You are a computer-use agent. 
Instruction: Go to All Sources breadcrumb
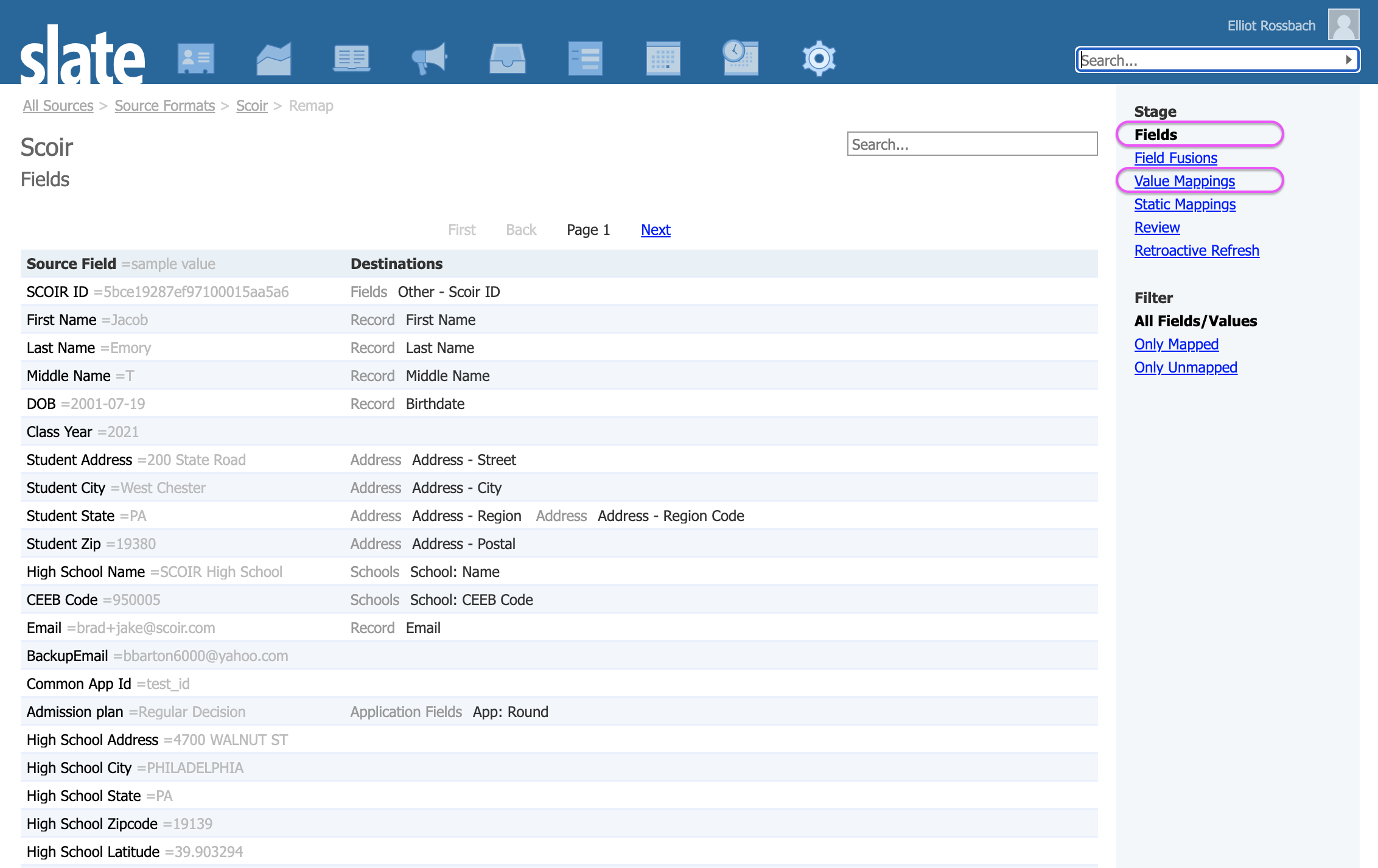point(58,105)
